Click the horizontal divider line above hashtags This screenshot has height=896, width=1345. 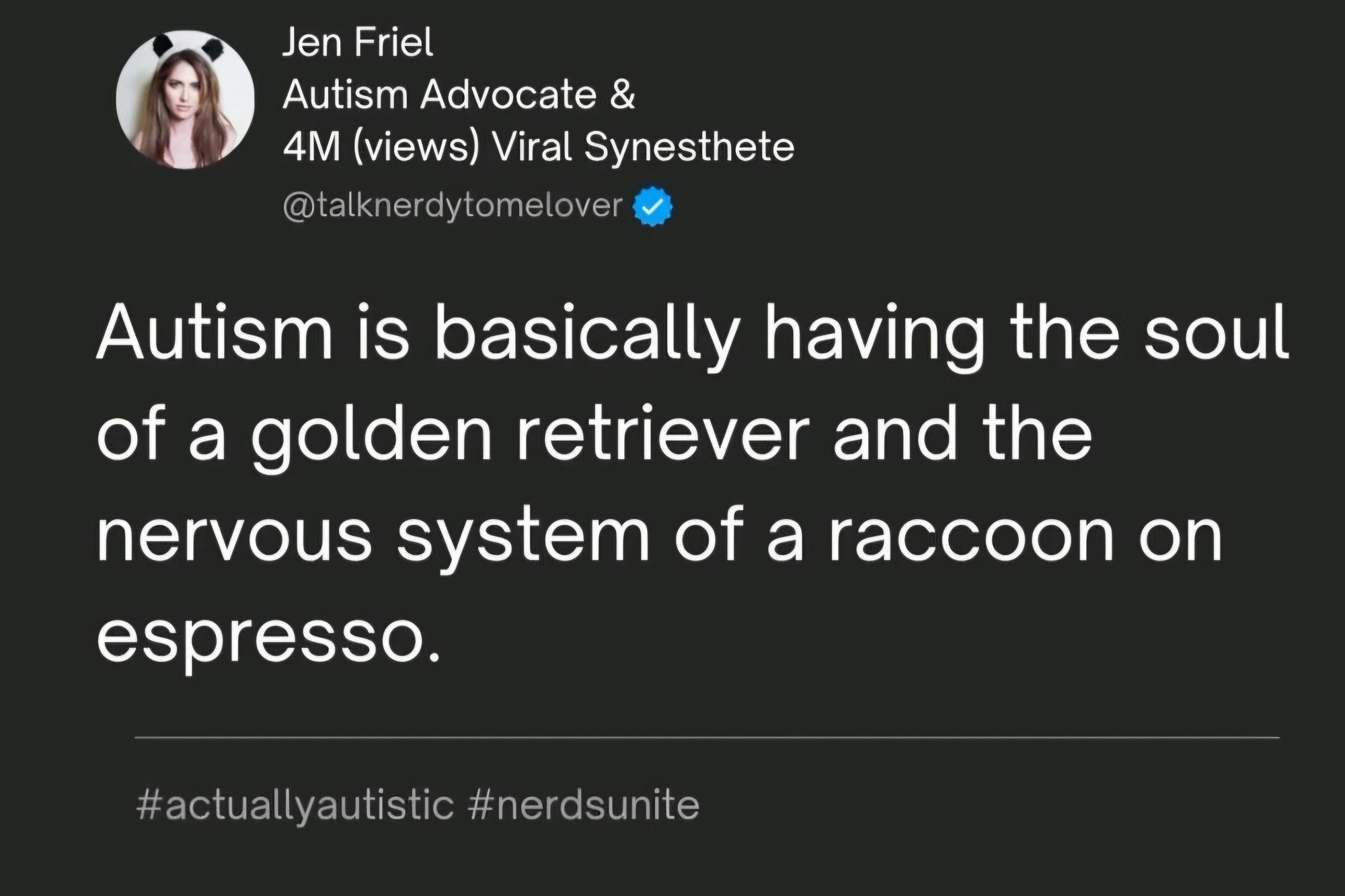[x=706, y=737]
